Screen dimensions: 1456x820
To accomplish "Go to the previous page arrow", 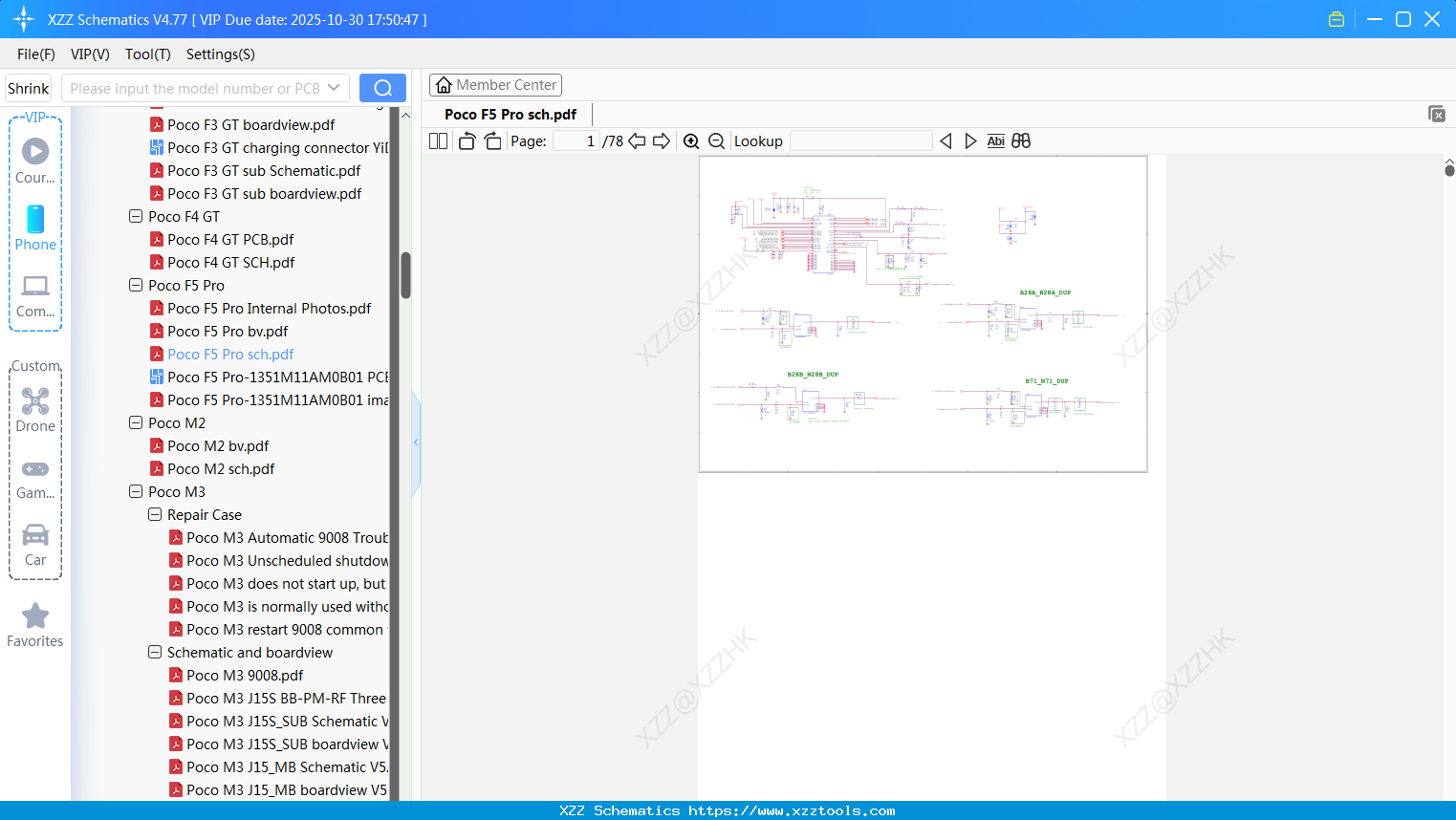I will click(637, 141).
